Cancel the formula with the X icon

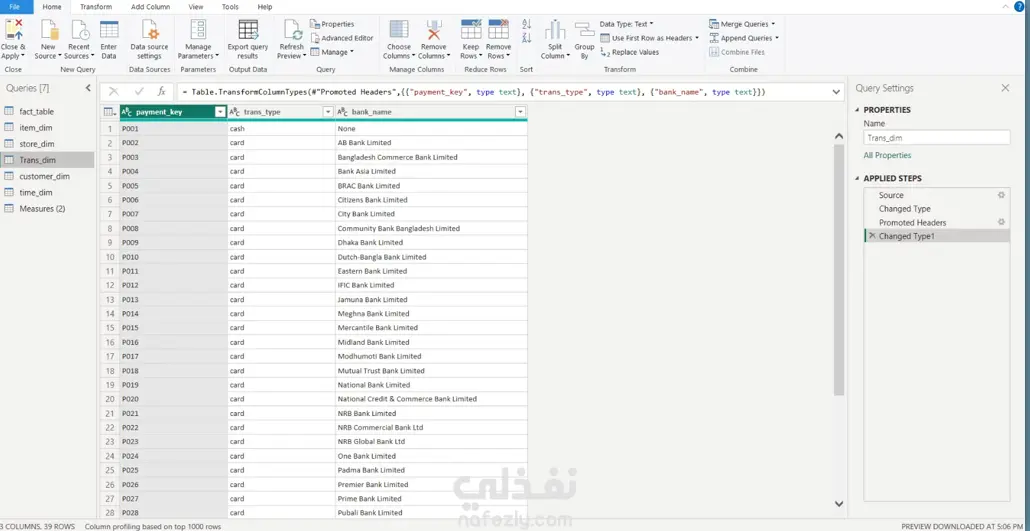(114, 92)
